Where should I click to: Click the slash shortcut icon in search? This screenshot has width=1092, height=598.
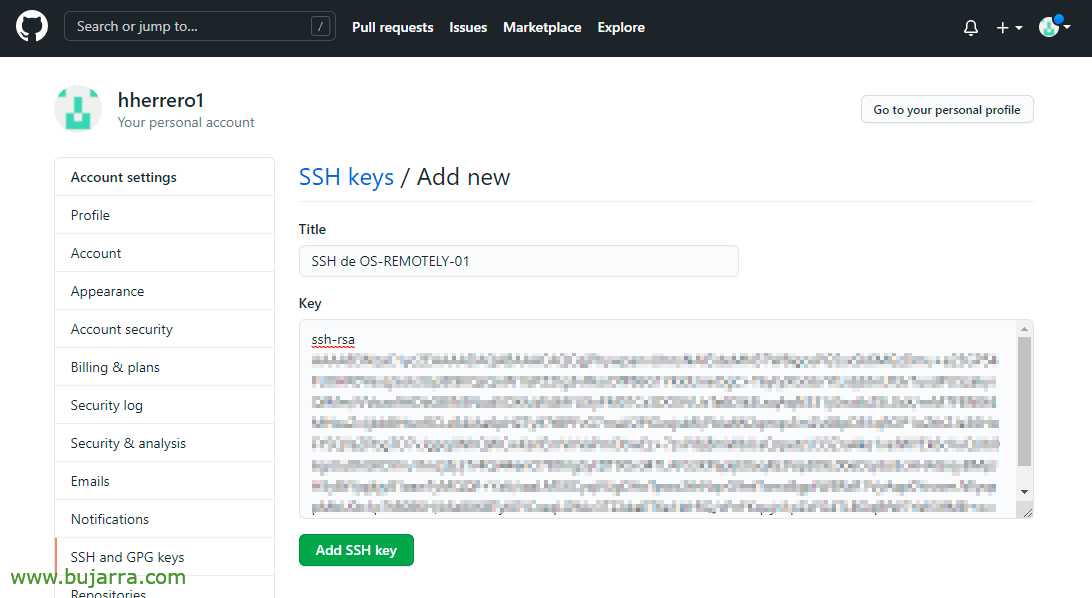[320, 26]
